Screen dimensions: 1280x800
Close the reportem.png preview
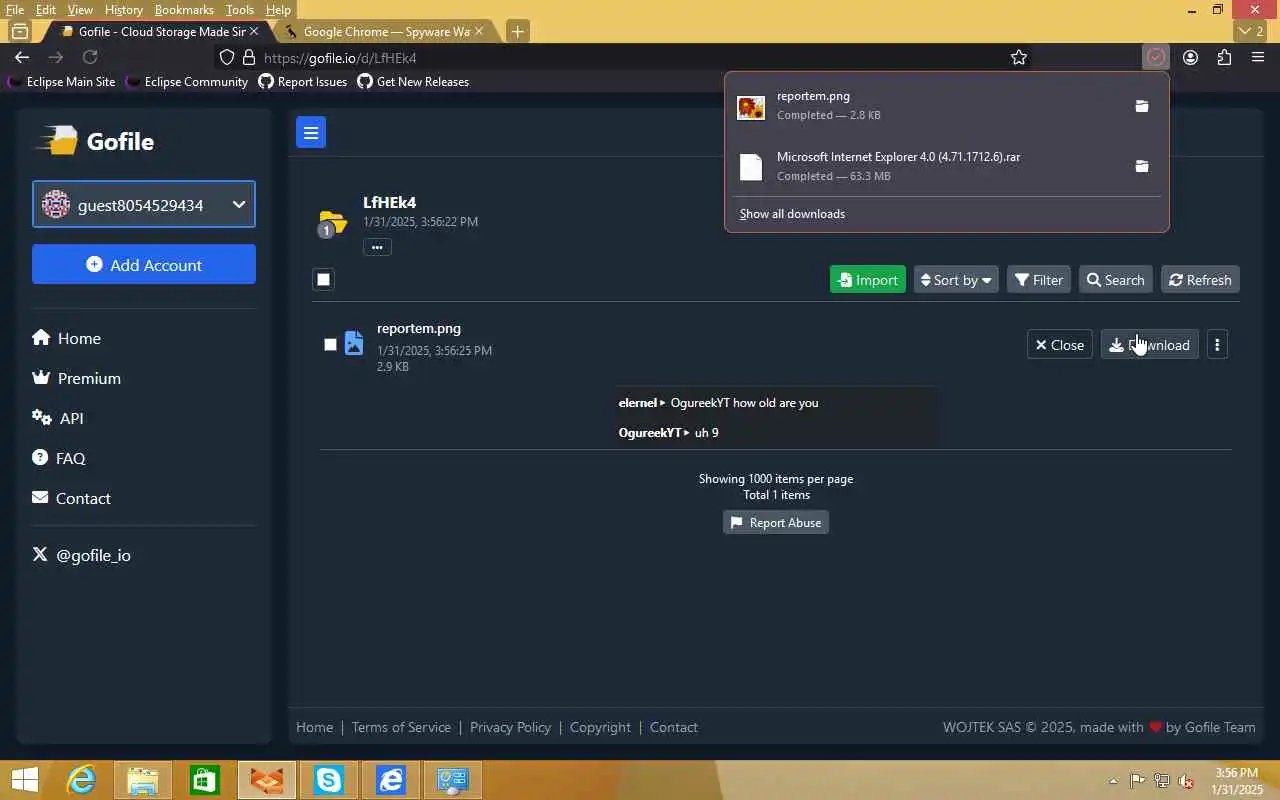(1060, 345)
